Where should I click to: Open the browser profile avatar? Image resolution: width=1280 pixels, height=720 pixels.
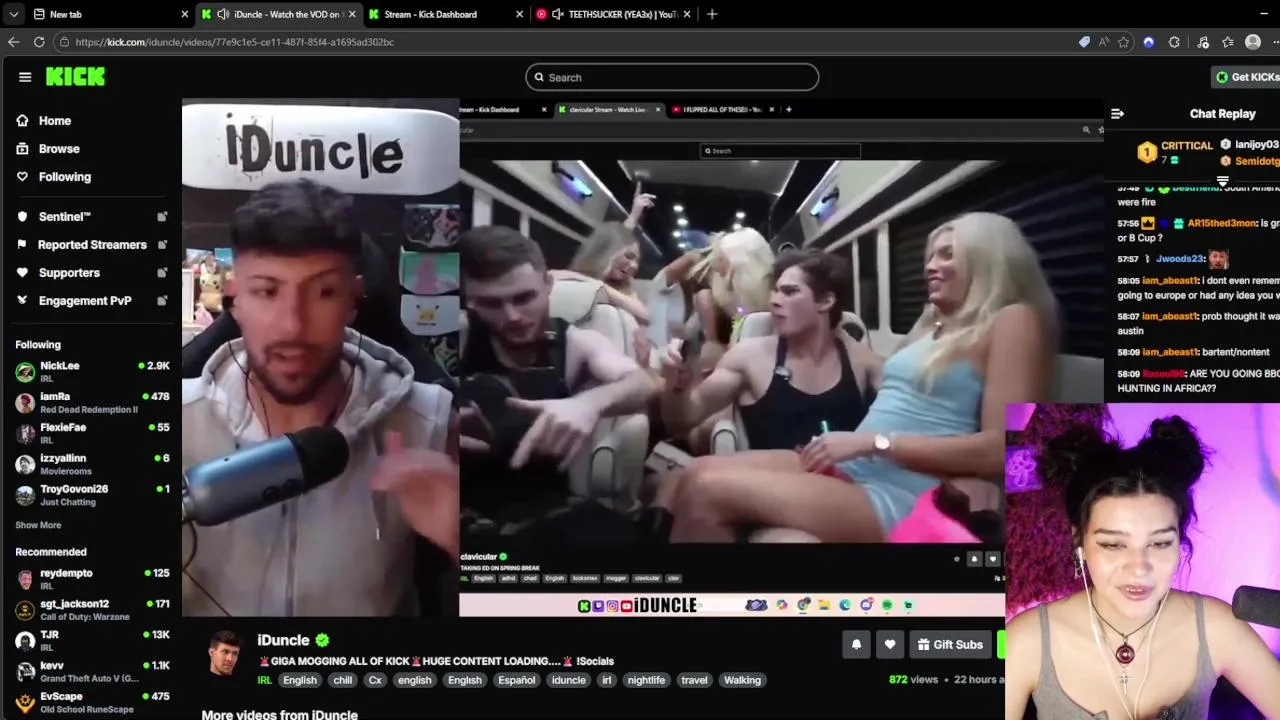point(1253,42)
